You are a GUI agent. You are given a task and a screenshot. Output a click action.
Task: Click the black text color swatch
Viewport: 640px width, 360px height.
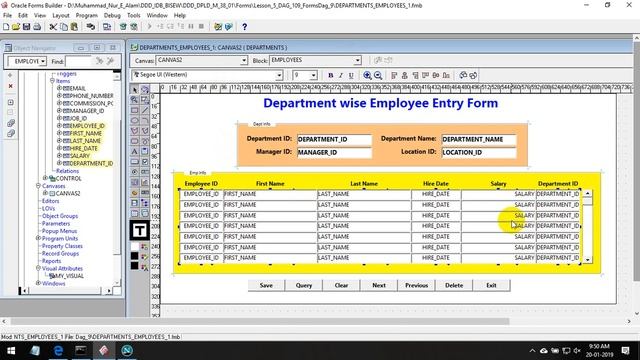pyautogui.click(x=135, y=266)
